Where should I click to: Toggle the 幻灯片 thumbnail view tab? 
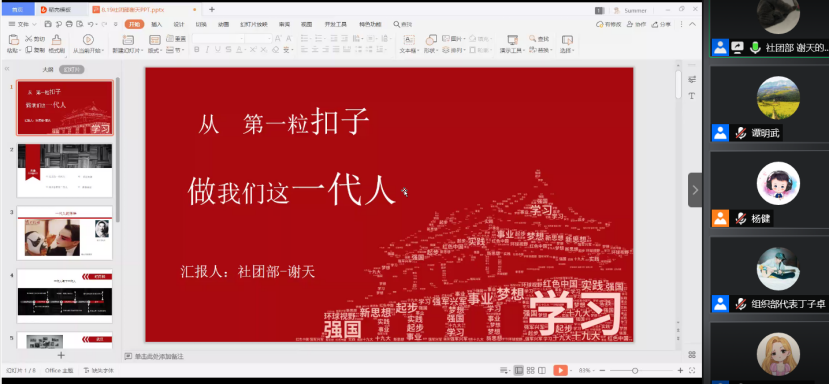point(71,70)
